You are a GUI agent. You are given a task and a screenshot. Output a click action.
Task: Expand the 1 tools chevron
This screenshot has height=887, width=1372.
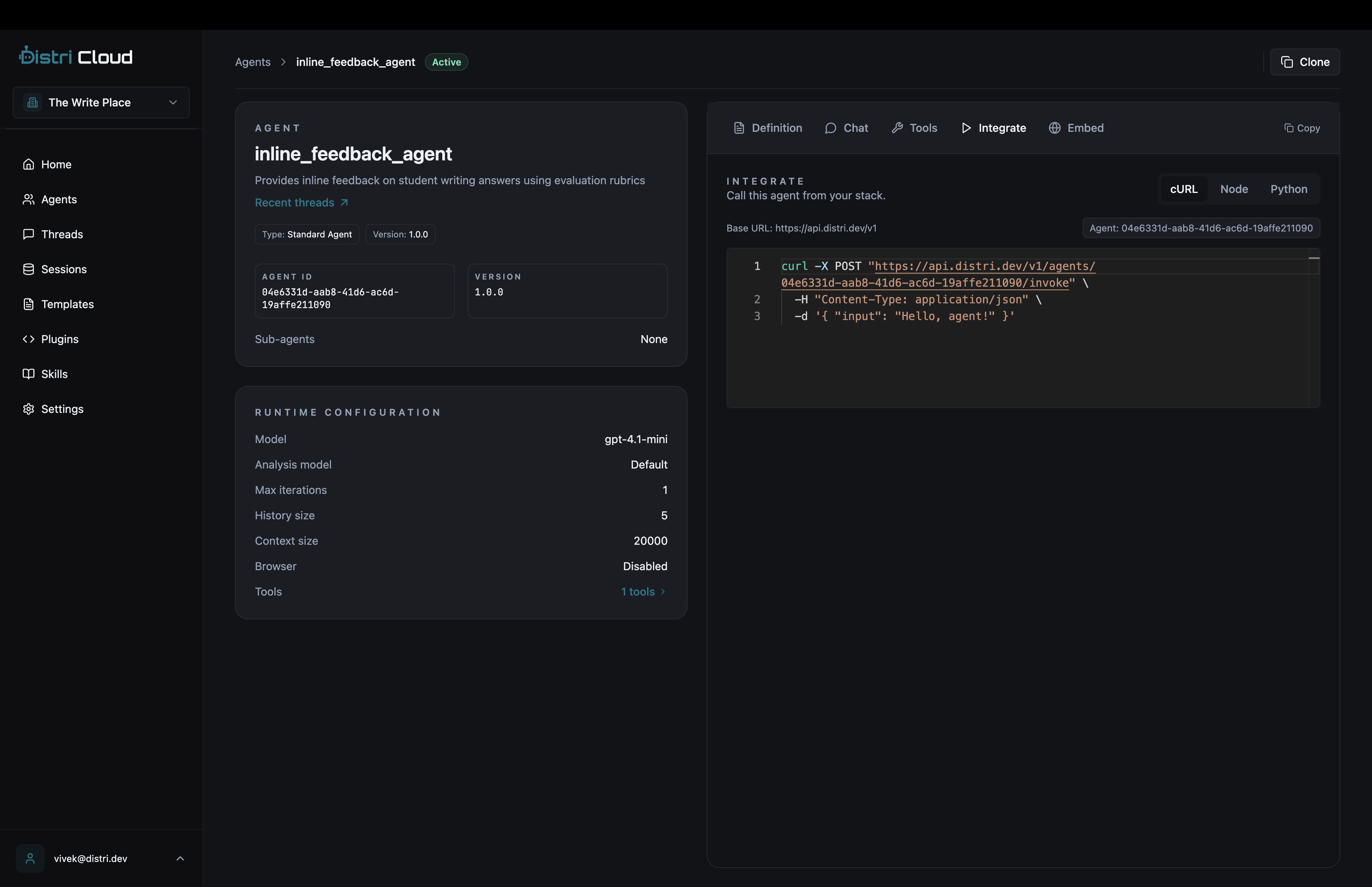point(663,592)
